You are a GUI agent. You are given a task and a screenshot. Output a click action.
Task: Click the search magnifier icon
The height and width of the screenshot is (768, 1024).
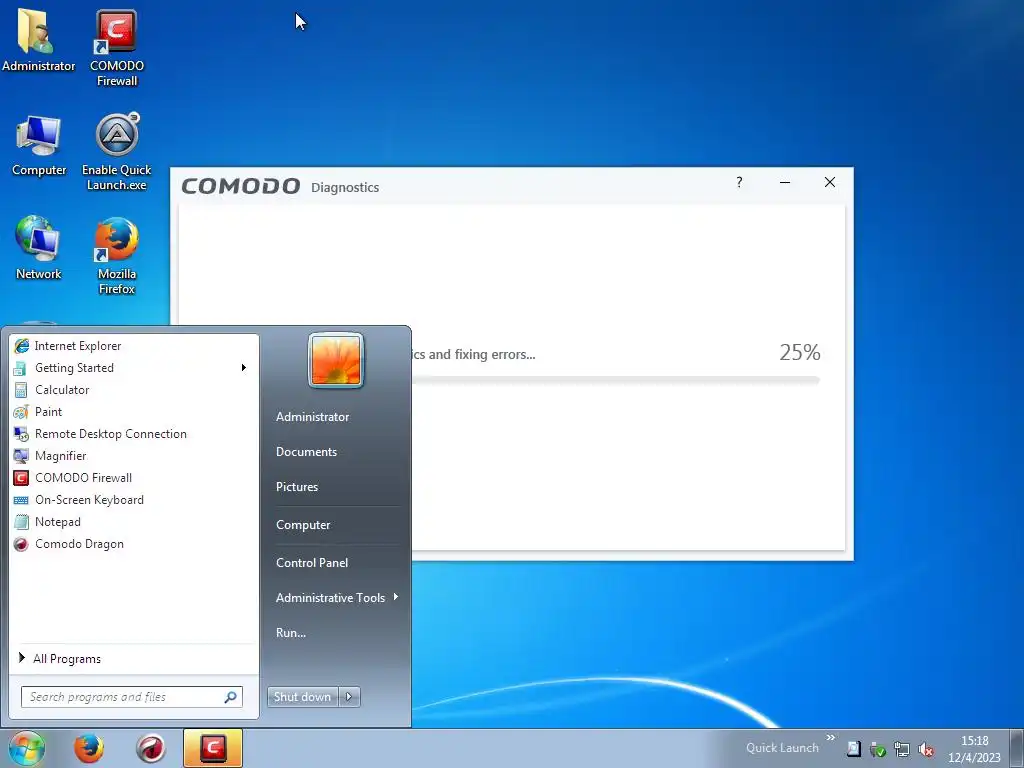(231, 697)
